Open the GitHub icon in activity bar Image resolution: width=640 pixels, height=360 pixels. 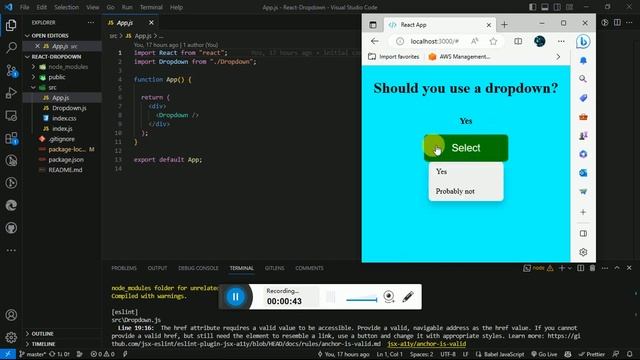11,228
